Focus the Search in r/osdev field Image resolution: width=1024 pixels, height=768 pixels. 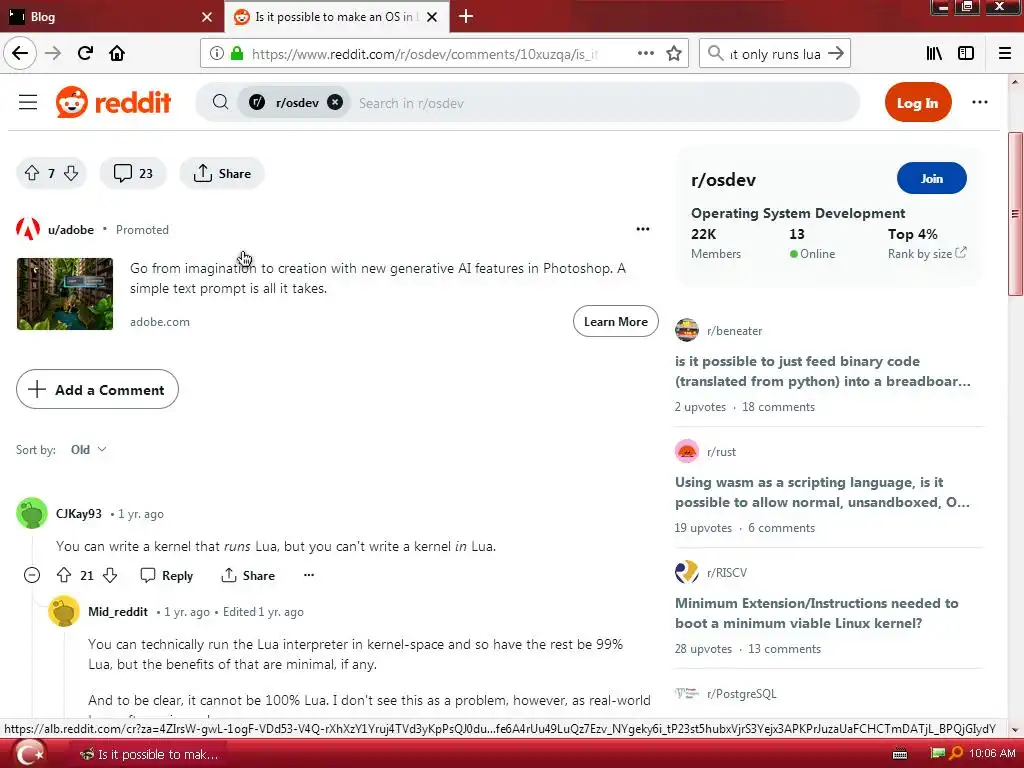601,103
